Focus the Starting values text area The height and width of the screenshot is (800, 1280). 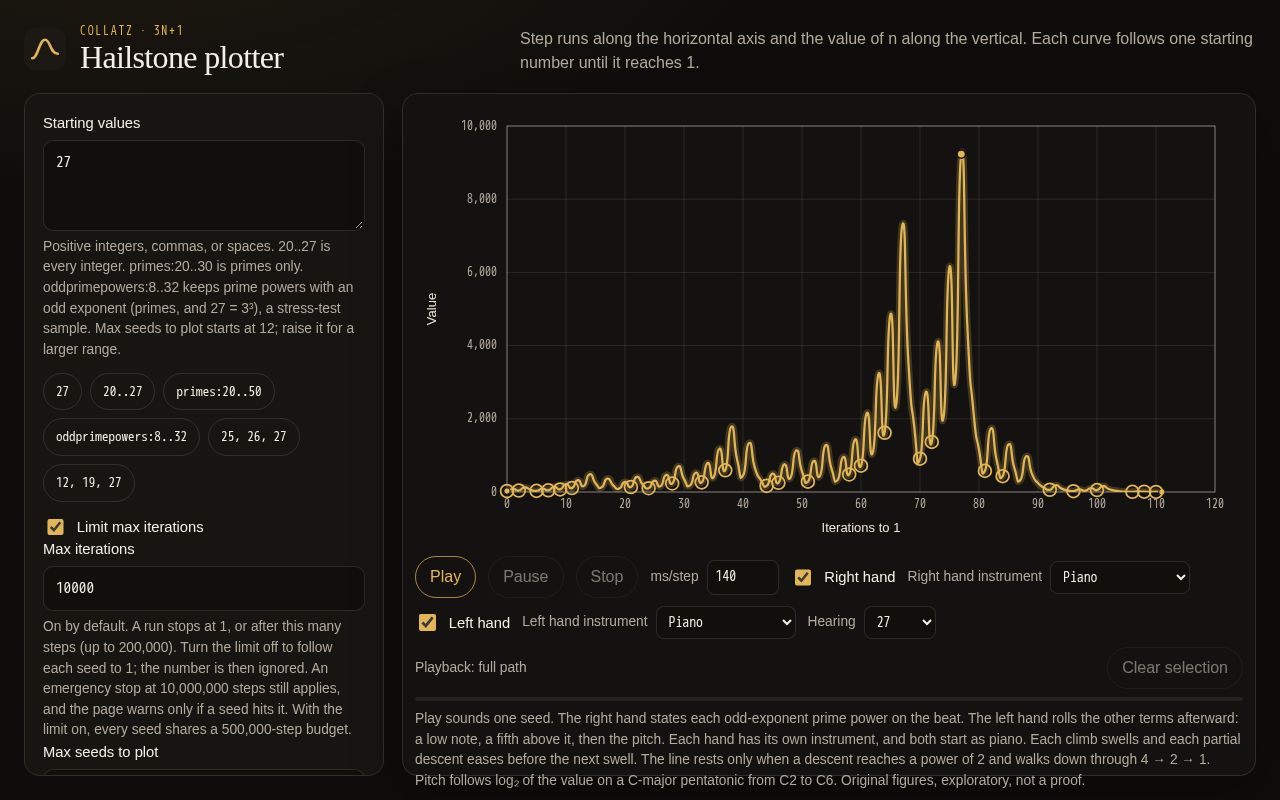pyautogui.click(x=204, y=185)
